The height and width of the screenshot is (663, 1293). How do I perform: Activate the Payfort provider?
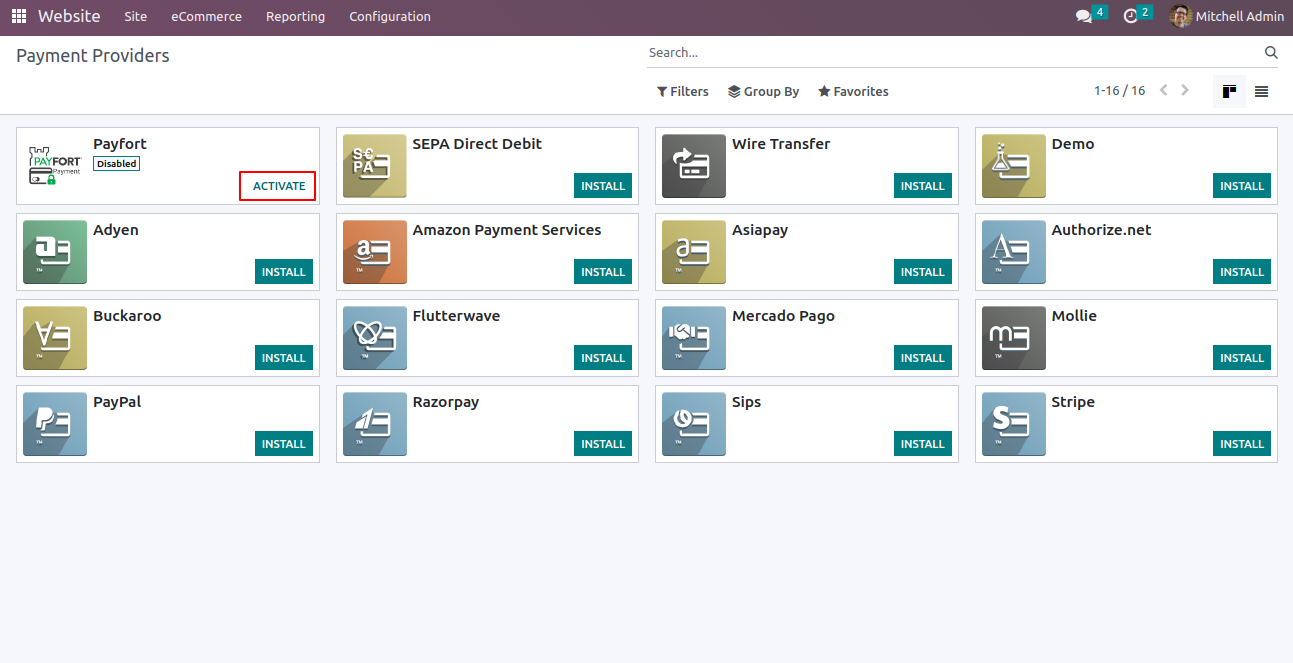click(x=279, y=186)
